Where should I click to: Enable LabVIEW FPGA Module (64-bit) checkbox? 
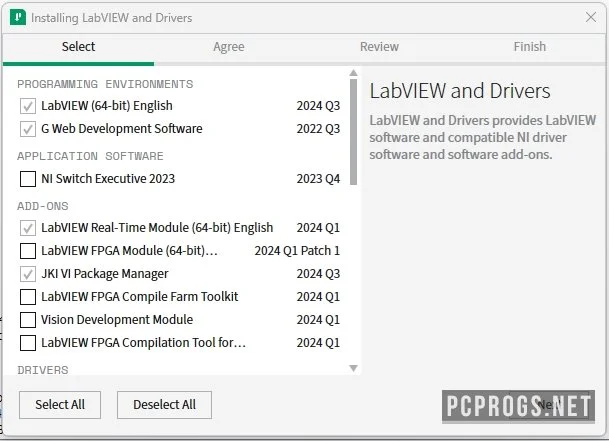[x=28, y=251]
